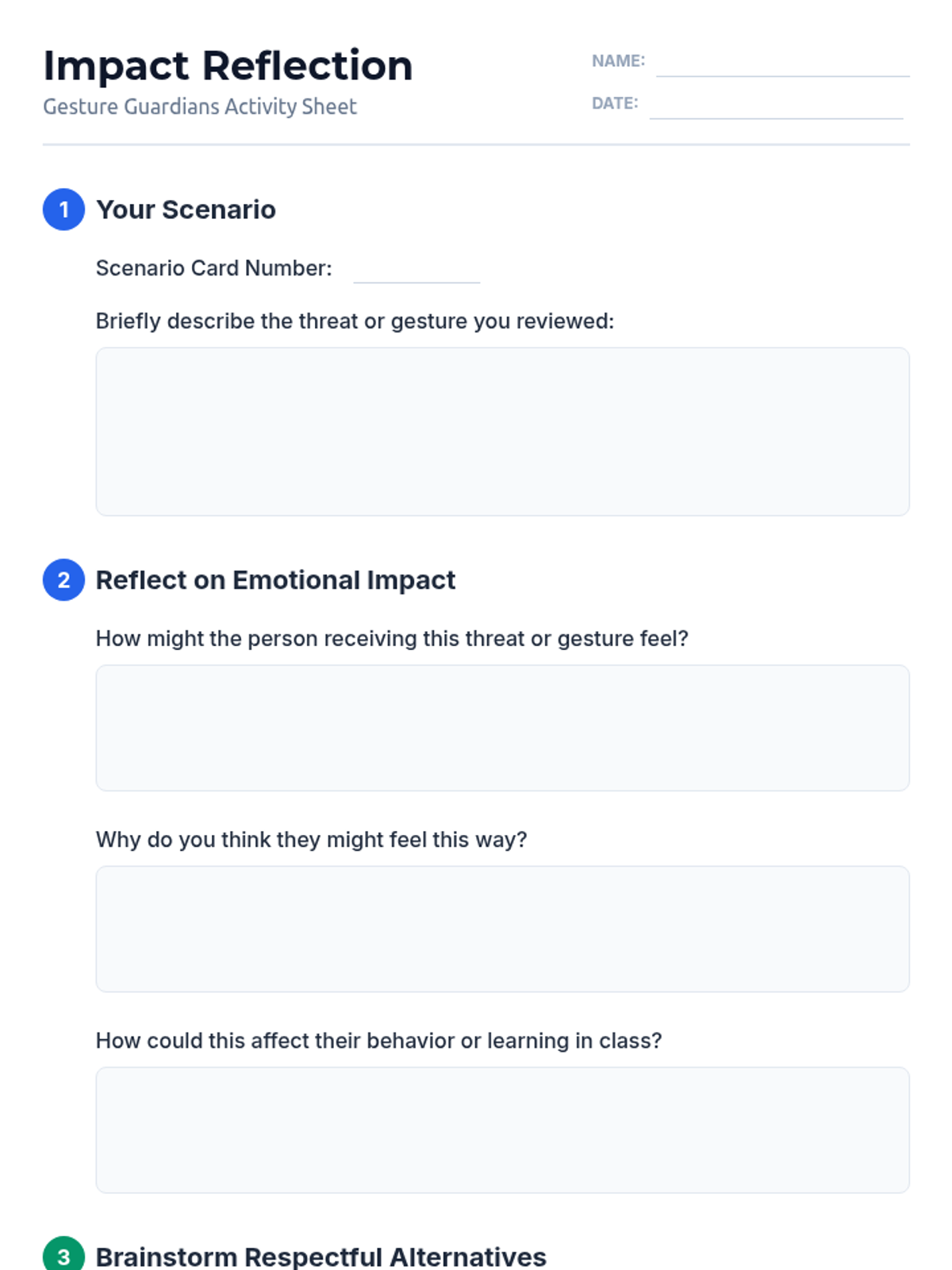Click the 'Scenario Card Number:' label
The image size is (952, 1270).
point(213,268)
